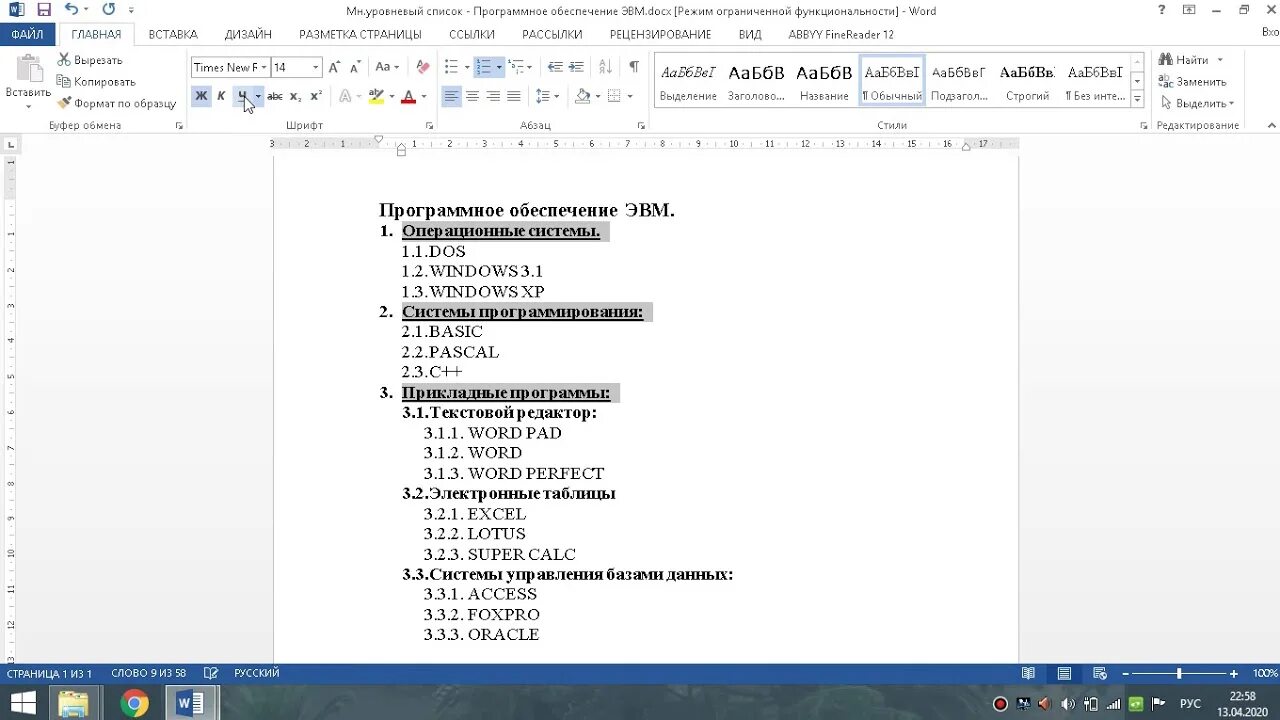Click the Copy (Копировать) button
The width and height of the screenshot is (1280, 720).
click(x=95, y=81)
